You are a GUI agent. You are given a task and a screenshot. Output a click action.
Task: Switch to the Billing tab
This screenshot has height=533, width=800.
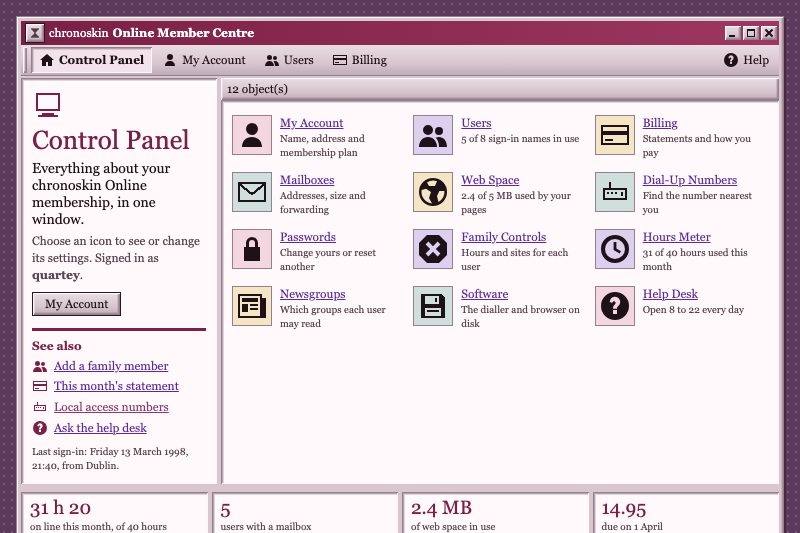(x=360, y=60)
